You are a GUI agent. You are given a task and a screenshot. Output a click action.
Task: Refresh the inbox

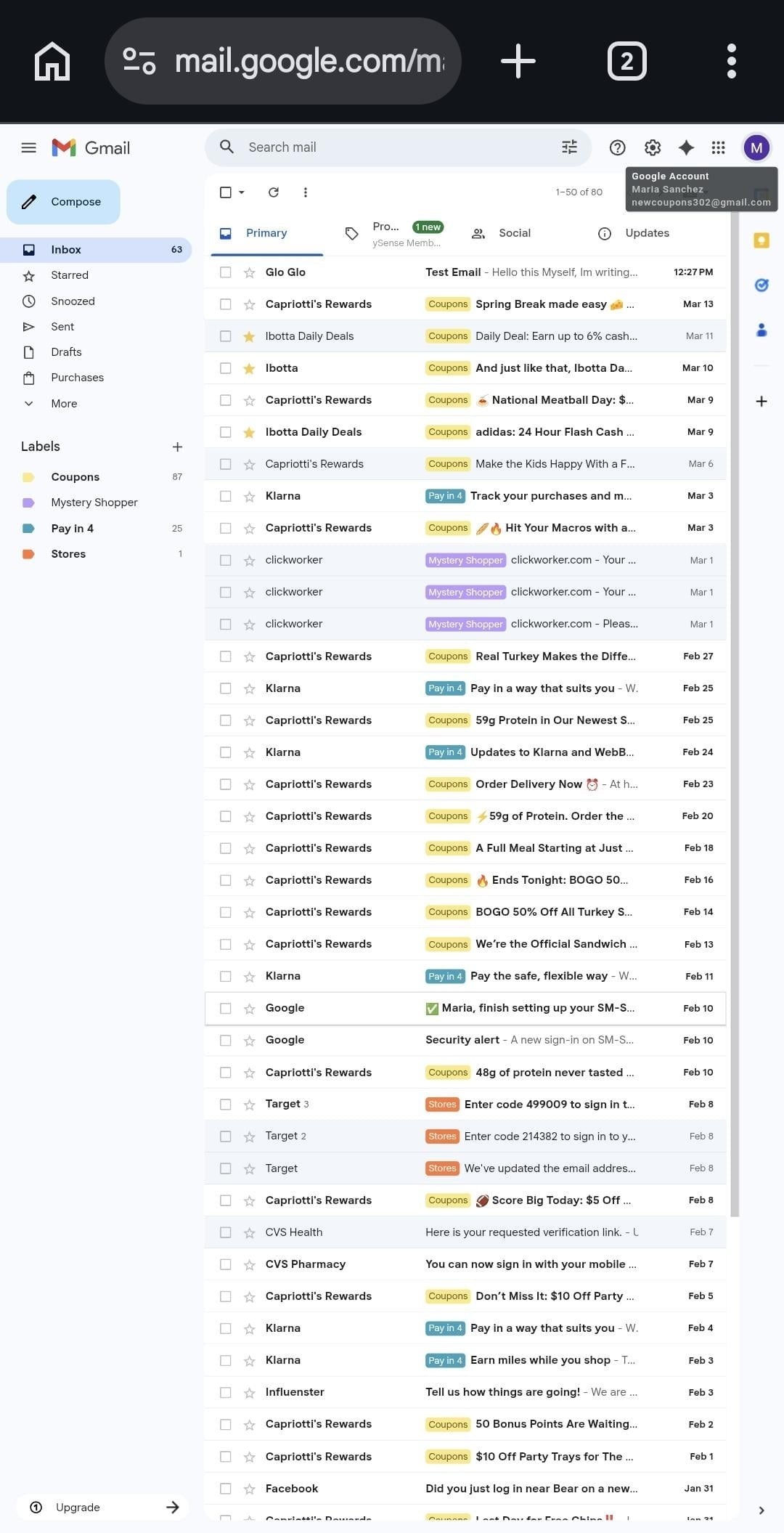click(x=274, y=192)
